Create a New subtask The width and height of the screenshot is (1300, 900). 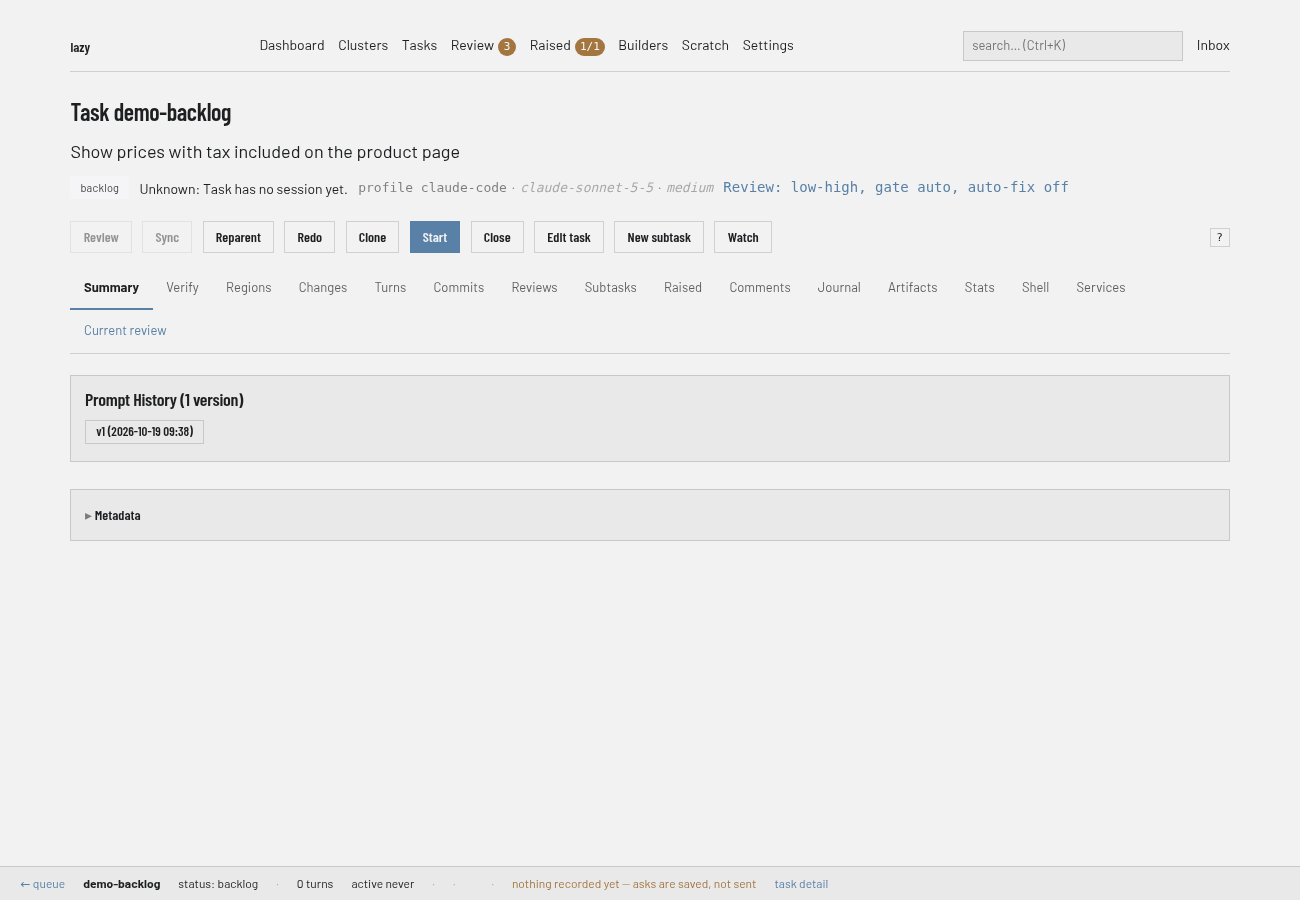659,237
